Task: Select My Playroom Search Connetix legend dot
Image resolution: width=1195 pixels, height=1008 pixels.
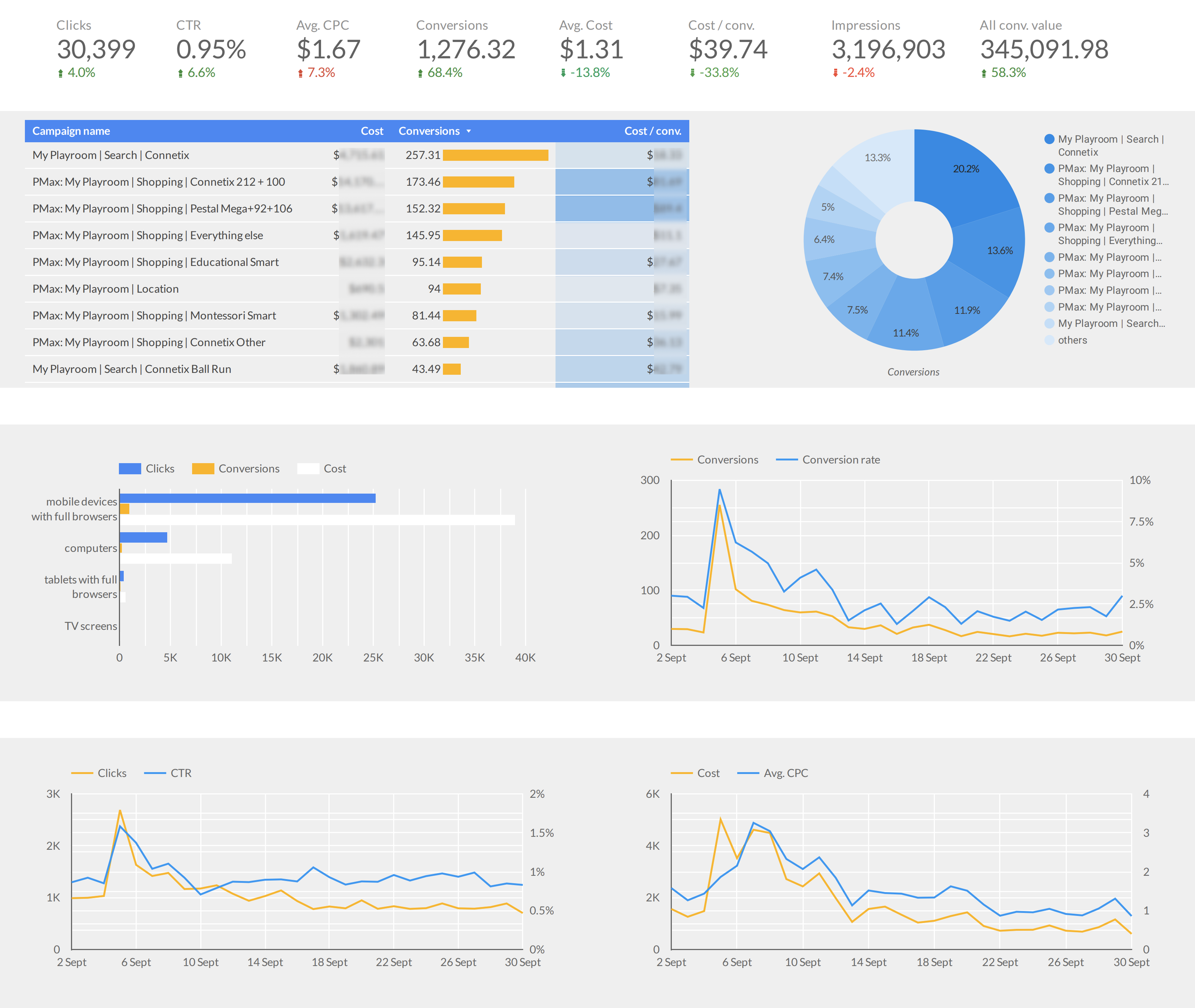Action: point(1049,139)
